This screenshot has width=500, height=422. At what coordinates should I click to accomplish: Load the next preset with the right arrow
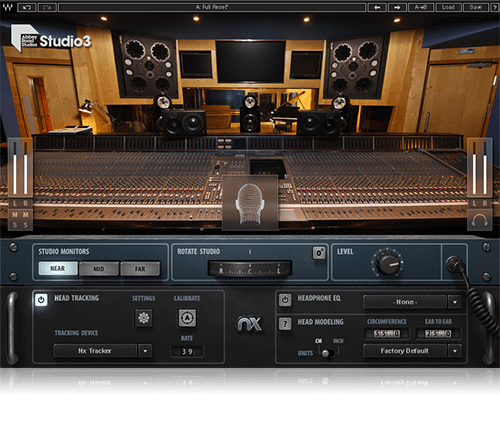point(397,7)
